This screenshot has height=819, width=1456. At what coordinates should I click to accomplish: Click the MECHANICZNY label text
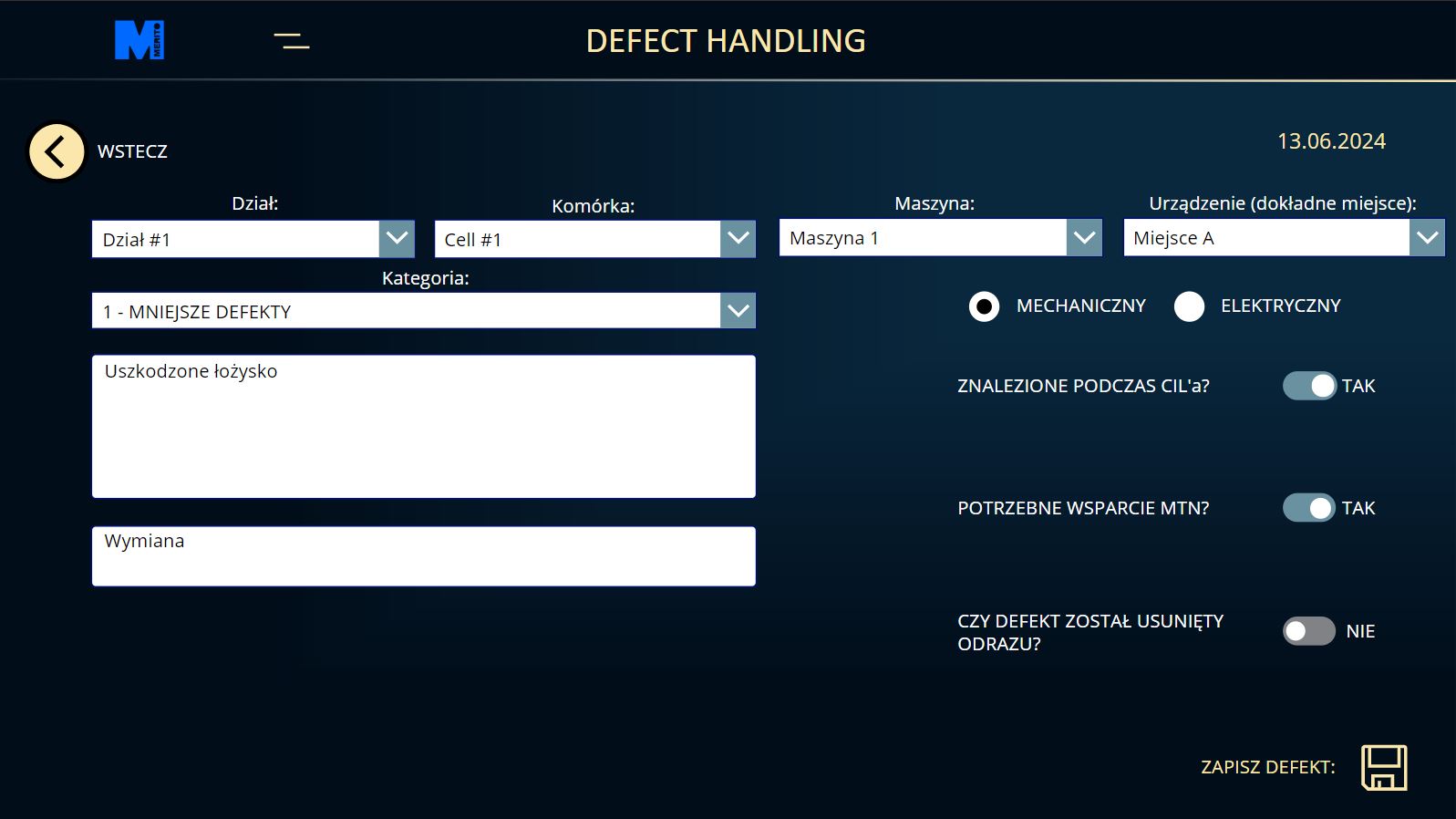click(1081, 306)
